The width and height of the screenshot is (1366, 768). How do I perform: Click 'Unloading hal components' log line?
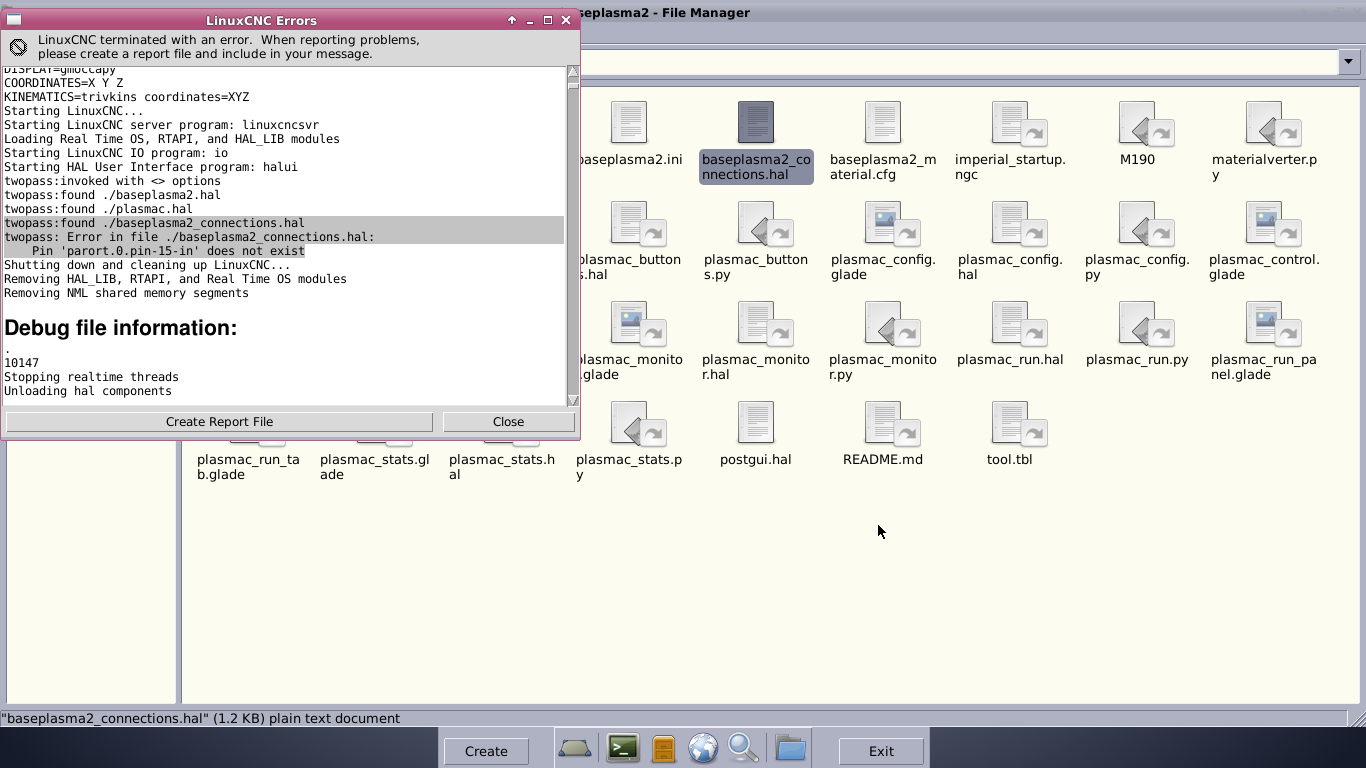[88, 391]
